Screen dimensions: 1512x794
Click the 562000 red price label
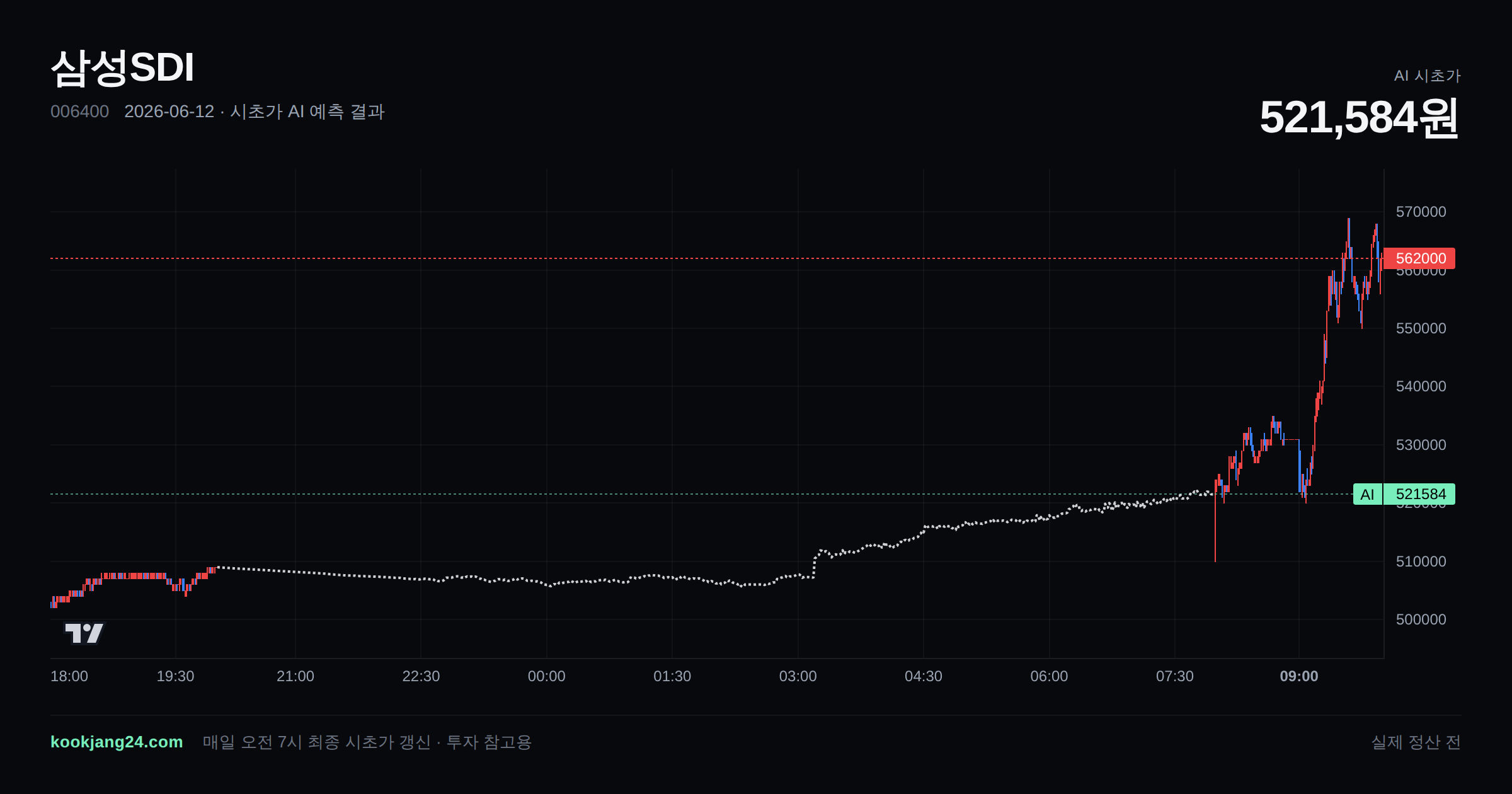click(x=1419, y=258)
